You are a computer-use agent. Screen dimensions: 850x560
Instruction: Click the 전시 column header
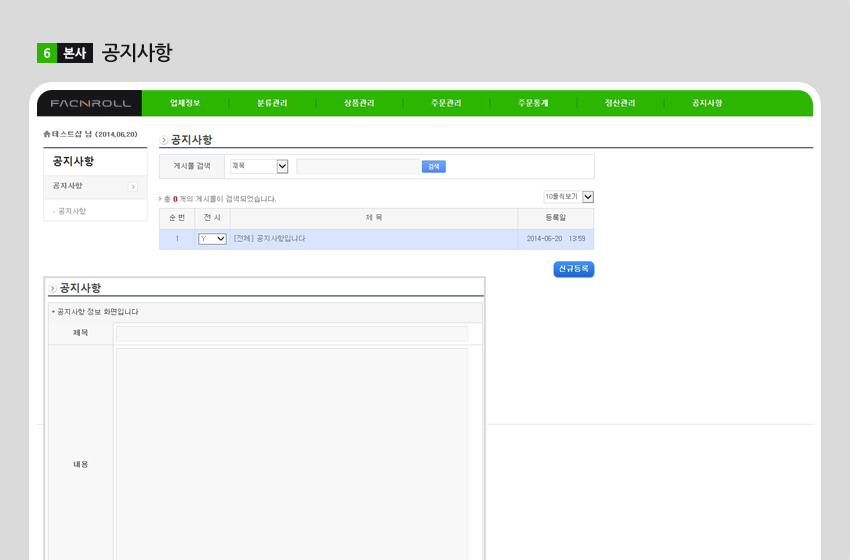click(212, 217)
